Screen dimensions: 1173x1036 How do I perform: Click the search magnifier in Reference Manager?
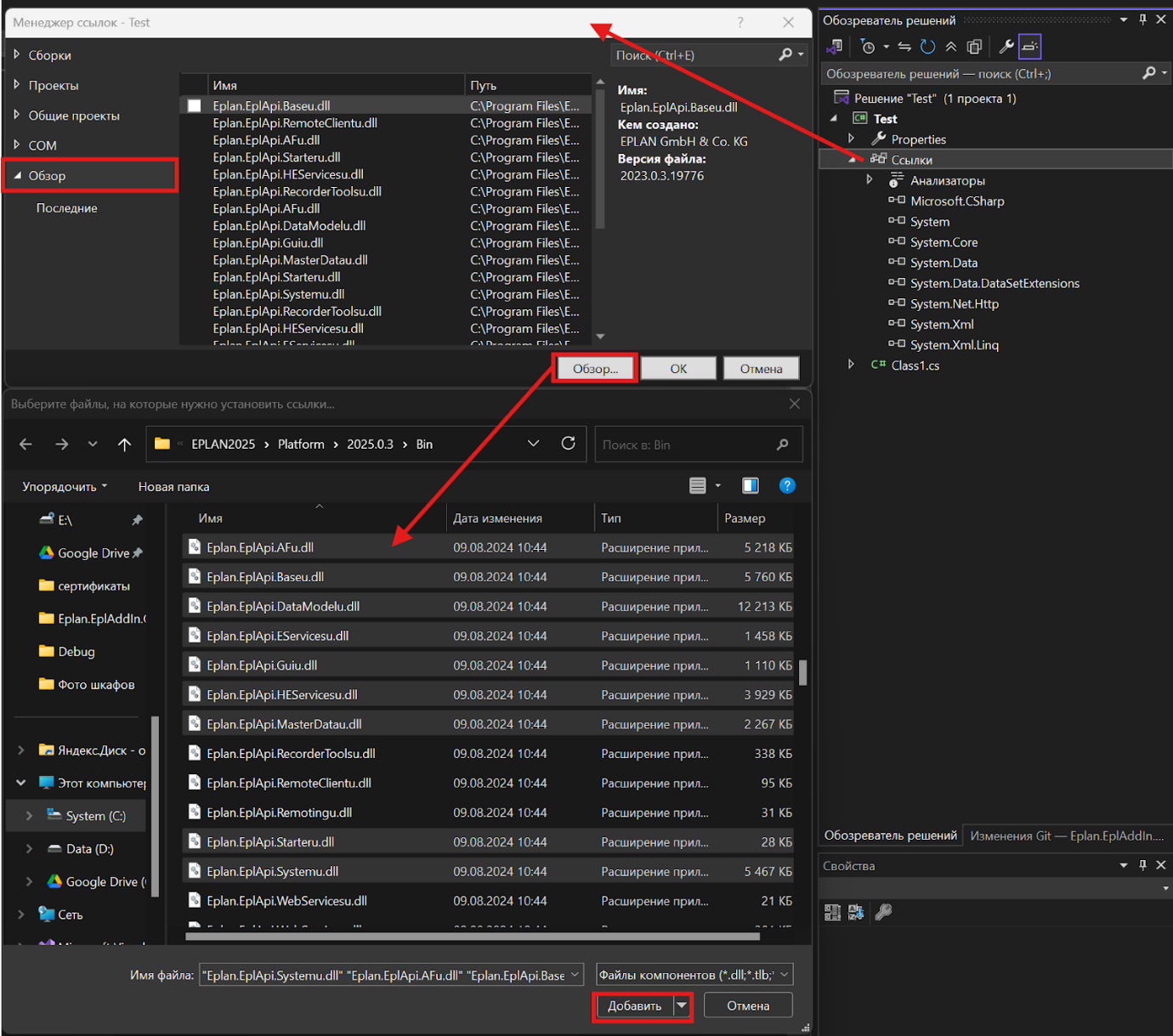tap(785, 54)
